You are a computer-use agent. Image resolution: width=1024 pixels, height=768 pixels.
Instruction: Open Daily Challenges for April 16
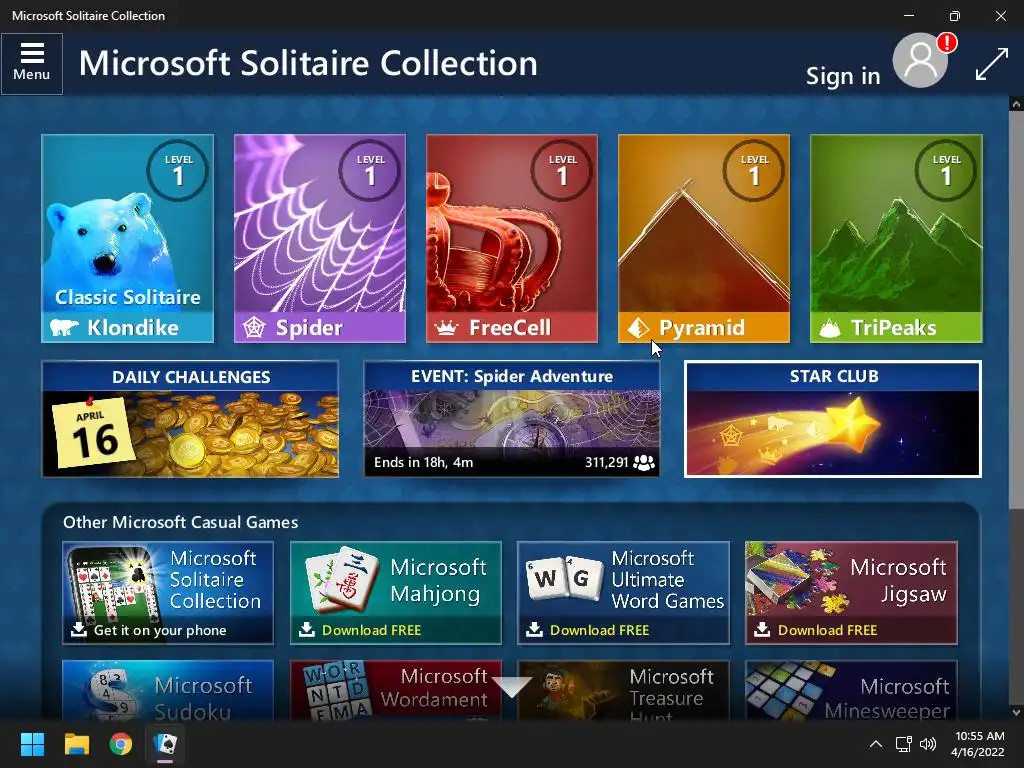coord(190,419)
